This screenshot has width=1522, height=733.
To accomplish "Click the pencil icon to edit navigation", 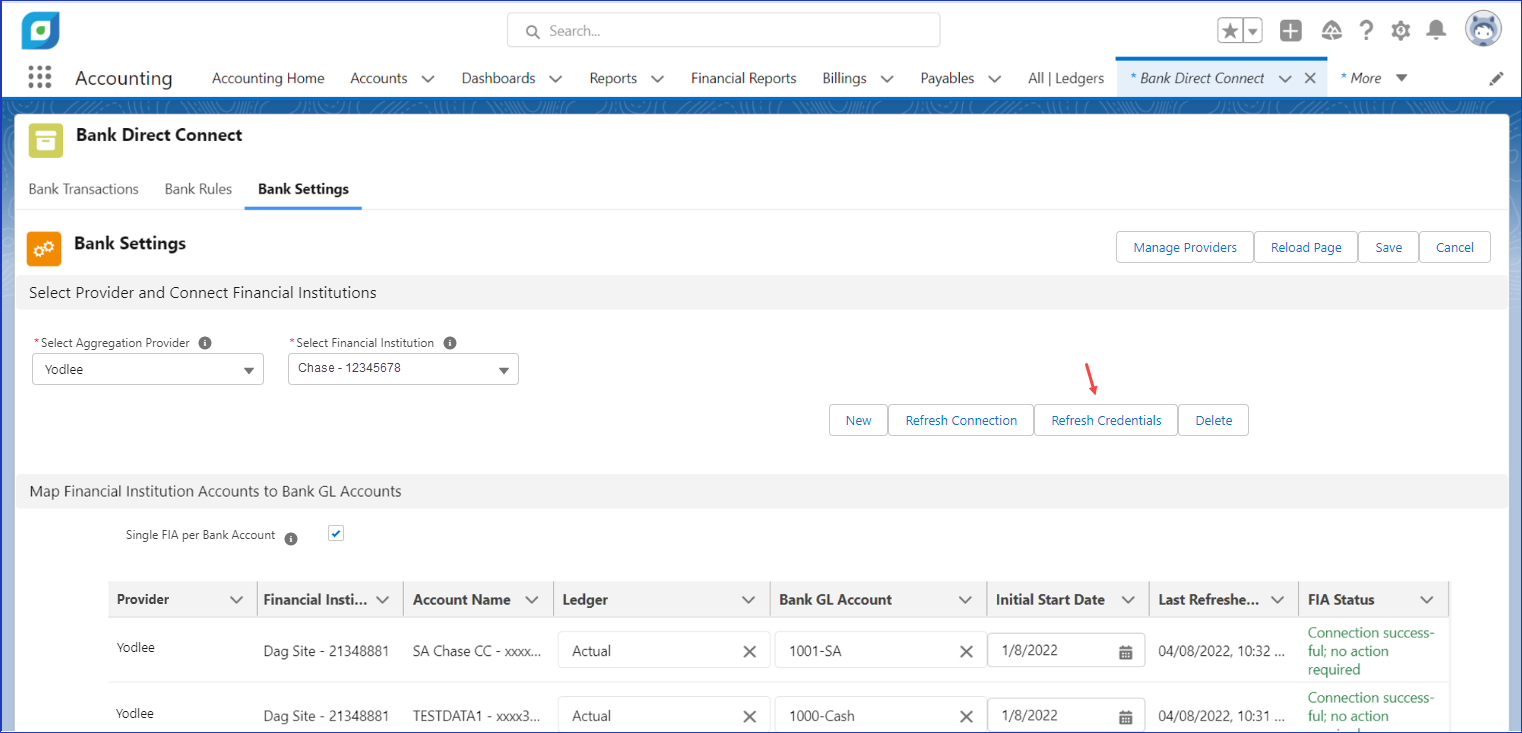I will [x=1496, y=79].
